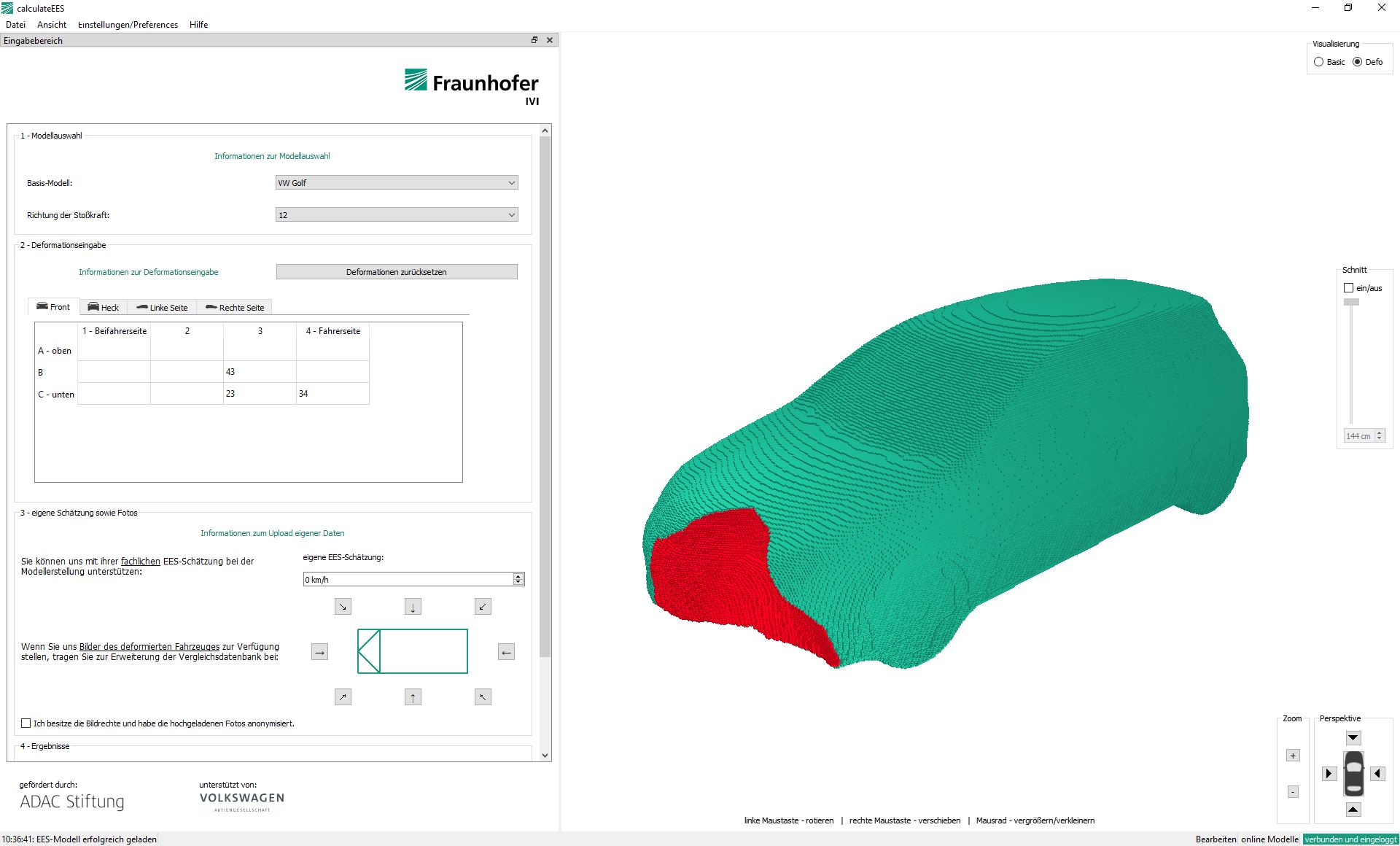Click the left arrow photo upload button
Screen dimensions: 1400x846
tap(506, 651)
